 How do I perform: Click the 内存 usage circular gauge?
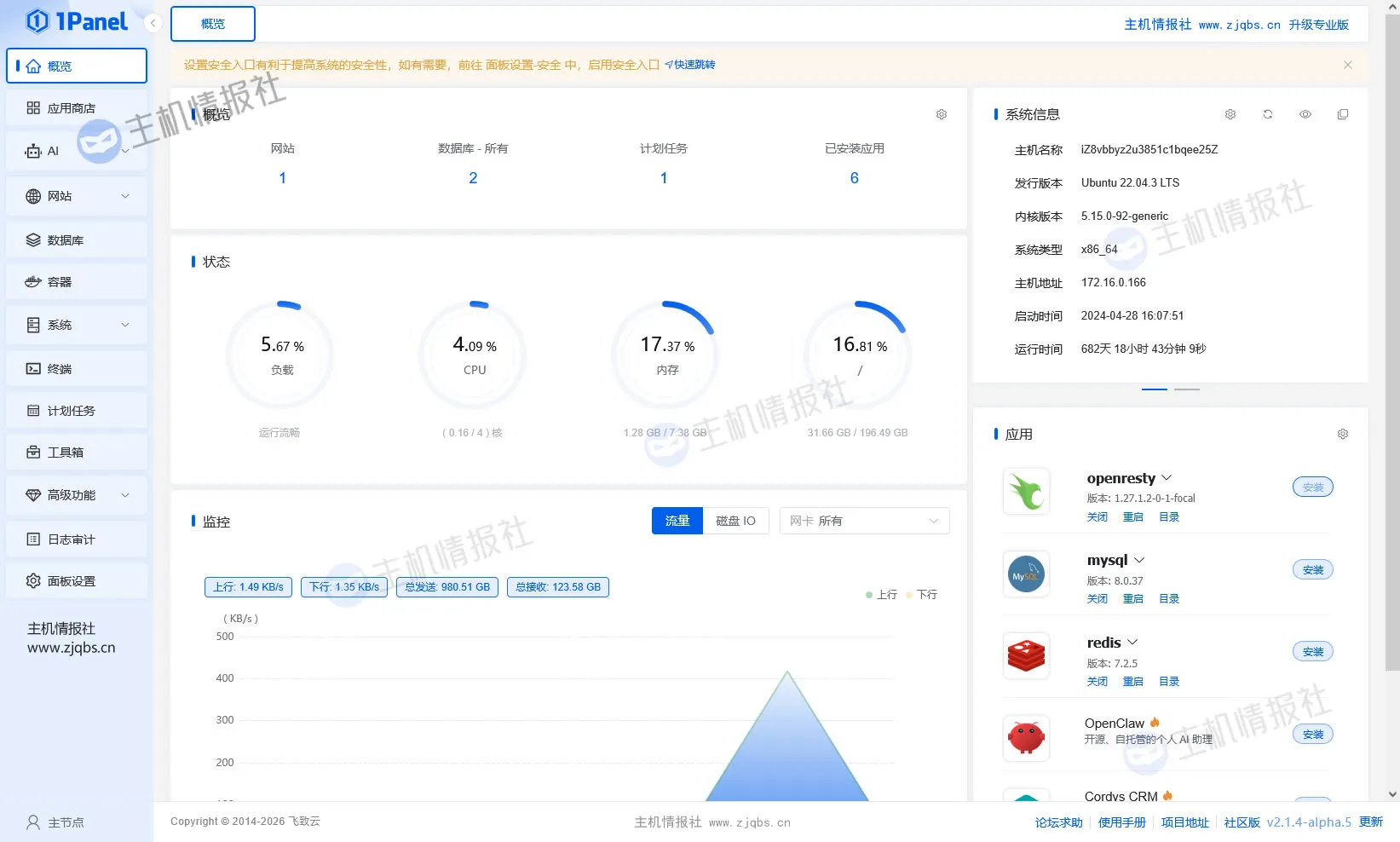click(666, 355)
